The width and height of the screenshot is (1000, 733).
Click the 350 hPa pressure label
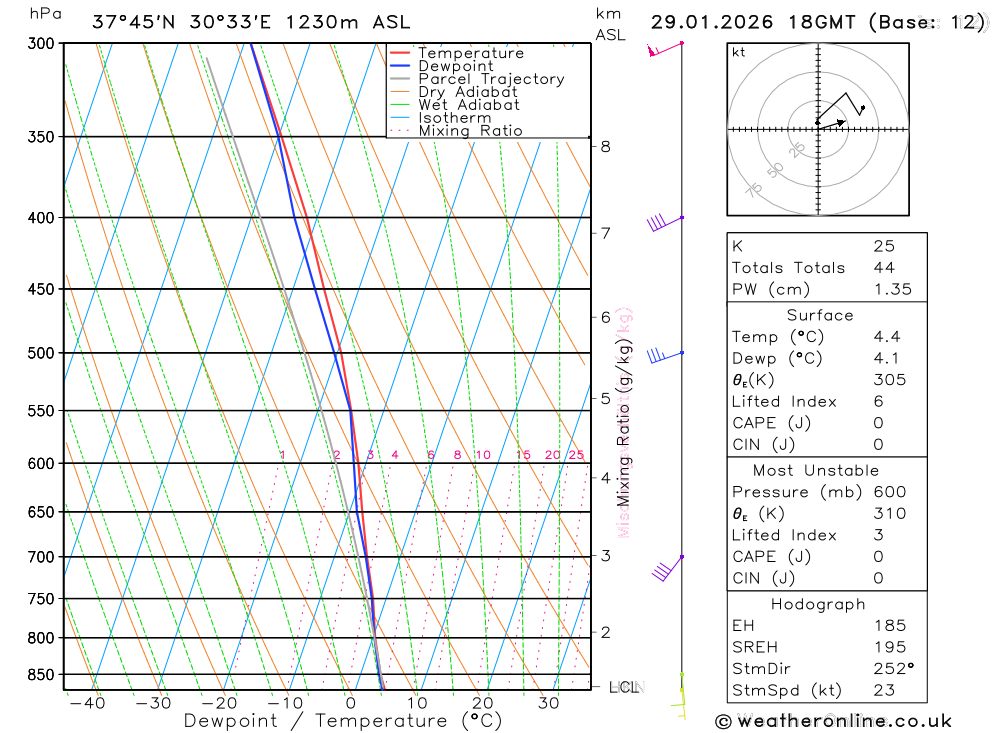click(x=41, y=137)
